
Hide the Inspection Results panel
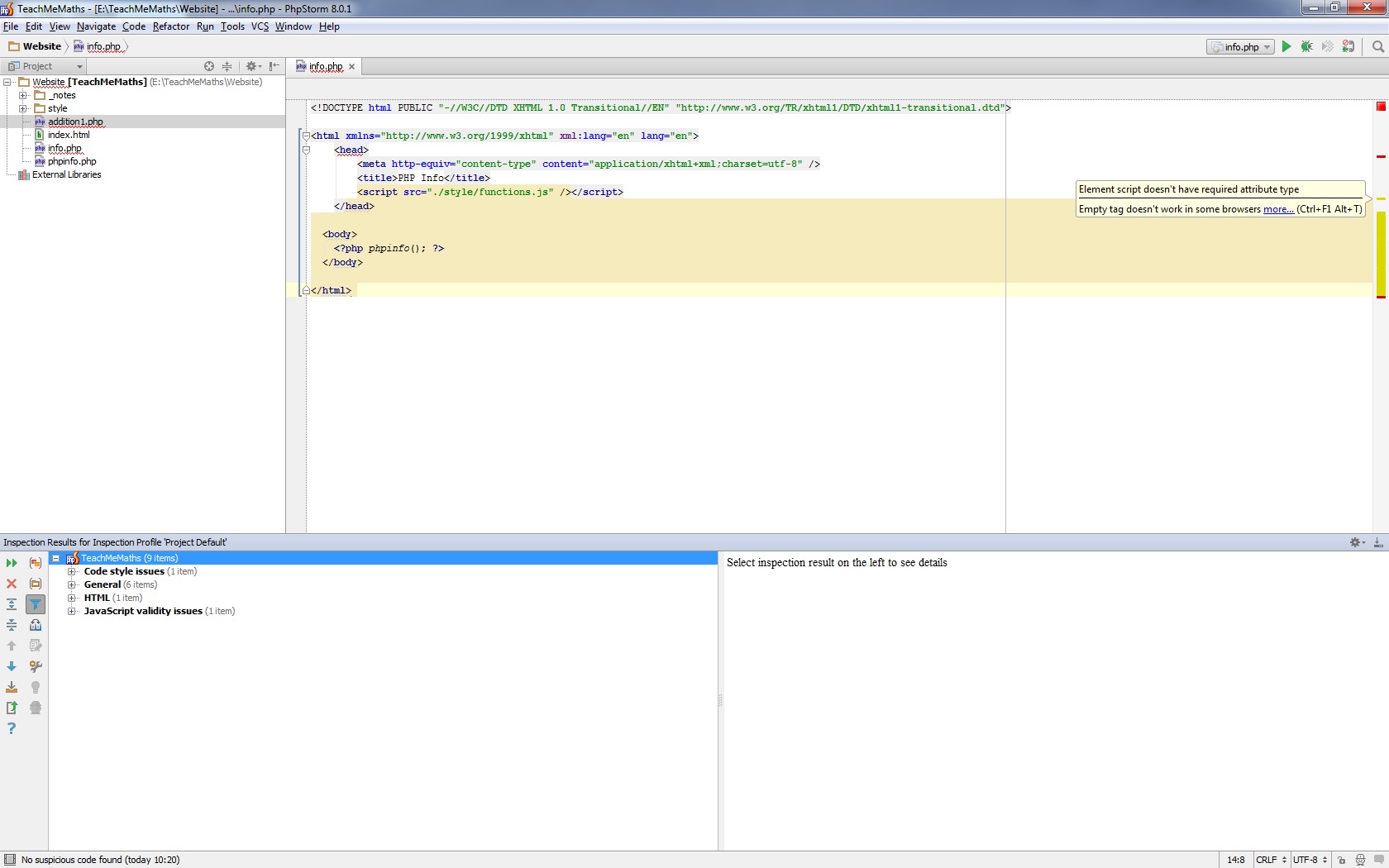tap(1377, 542)
